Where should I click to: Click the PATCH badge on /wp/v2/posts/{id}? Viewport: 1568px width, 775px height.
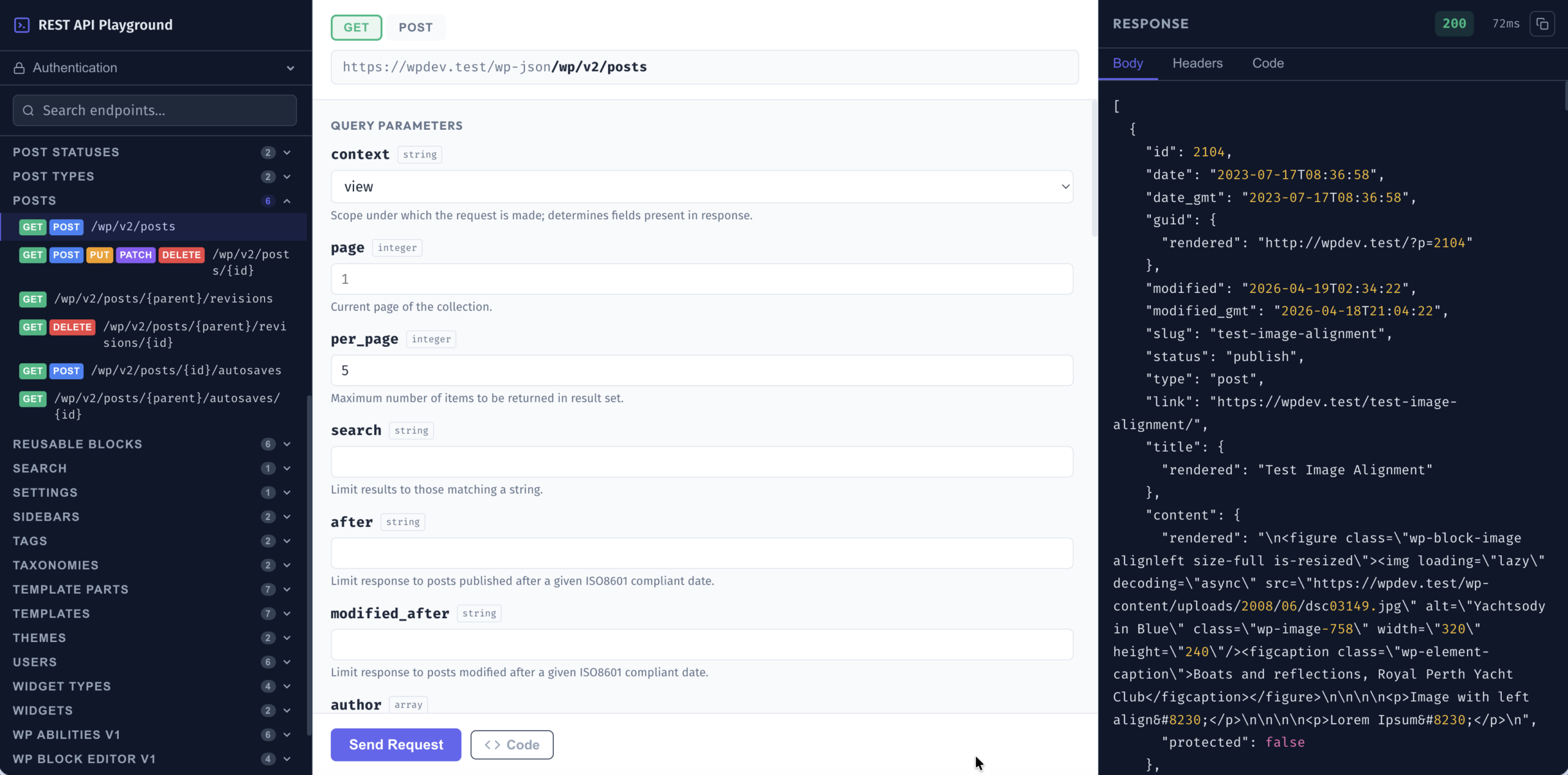[135, 255]
